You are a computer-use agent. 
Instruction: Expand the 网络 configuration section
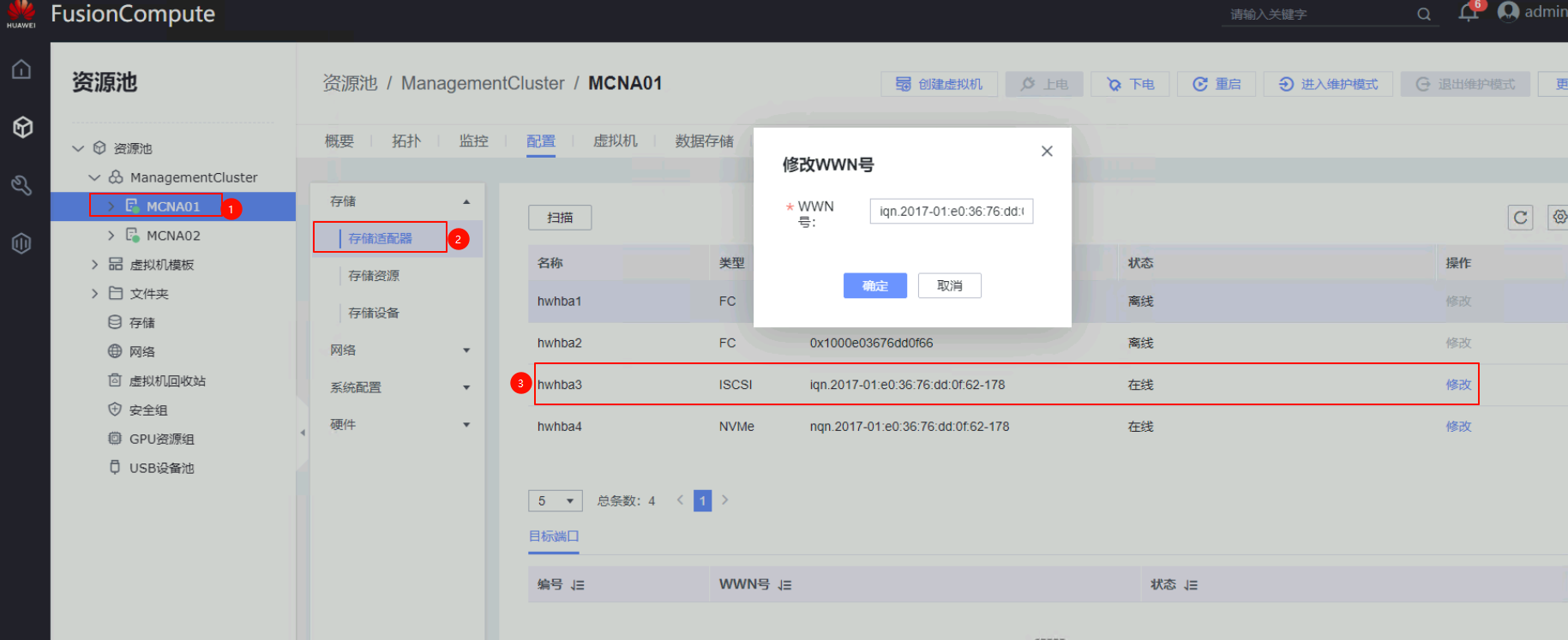[466, 350]
